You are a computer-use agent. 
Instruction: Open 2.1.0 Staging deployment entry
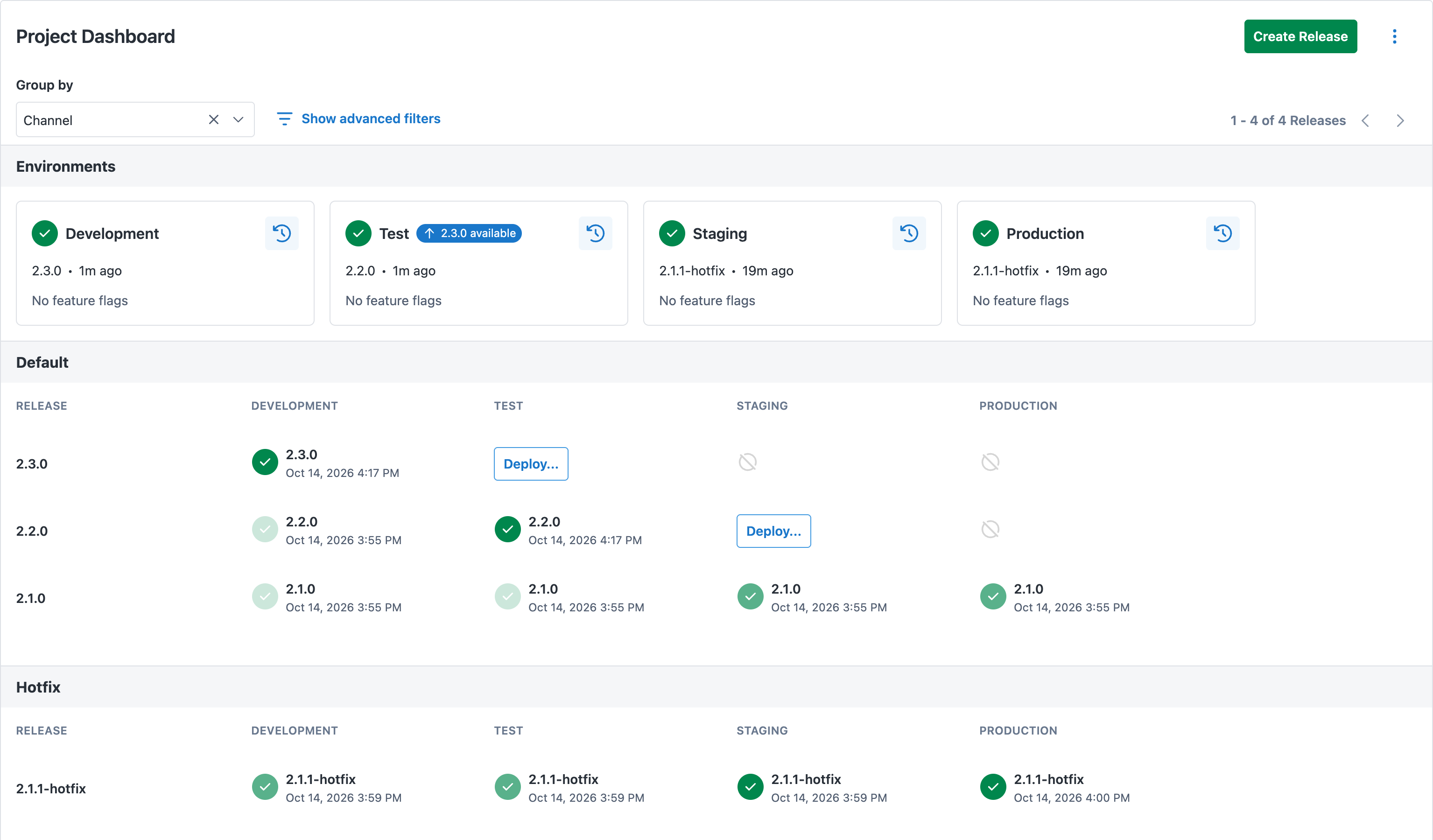[812, 597]
